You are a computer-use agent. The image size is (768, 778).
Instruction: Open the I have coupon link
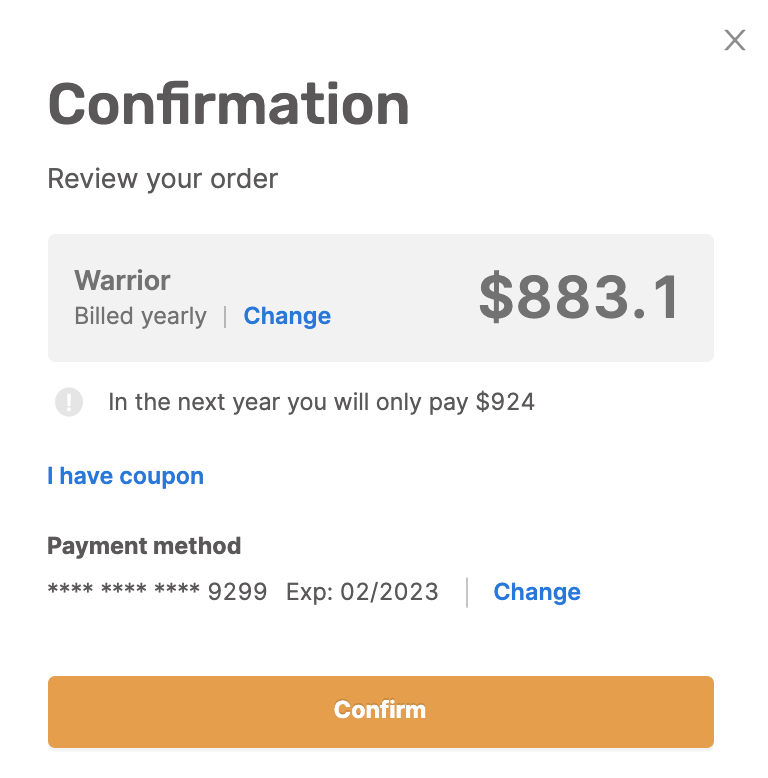coord(126,476)
